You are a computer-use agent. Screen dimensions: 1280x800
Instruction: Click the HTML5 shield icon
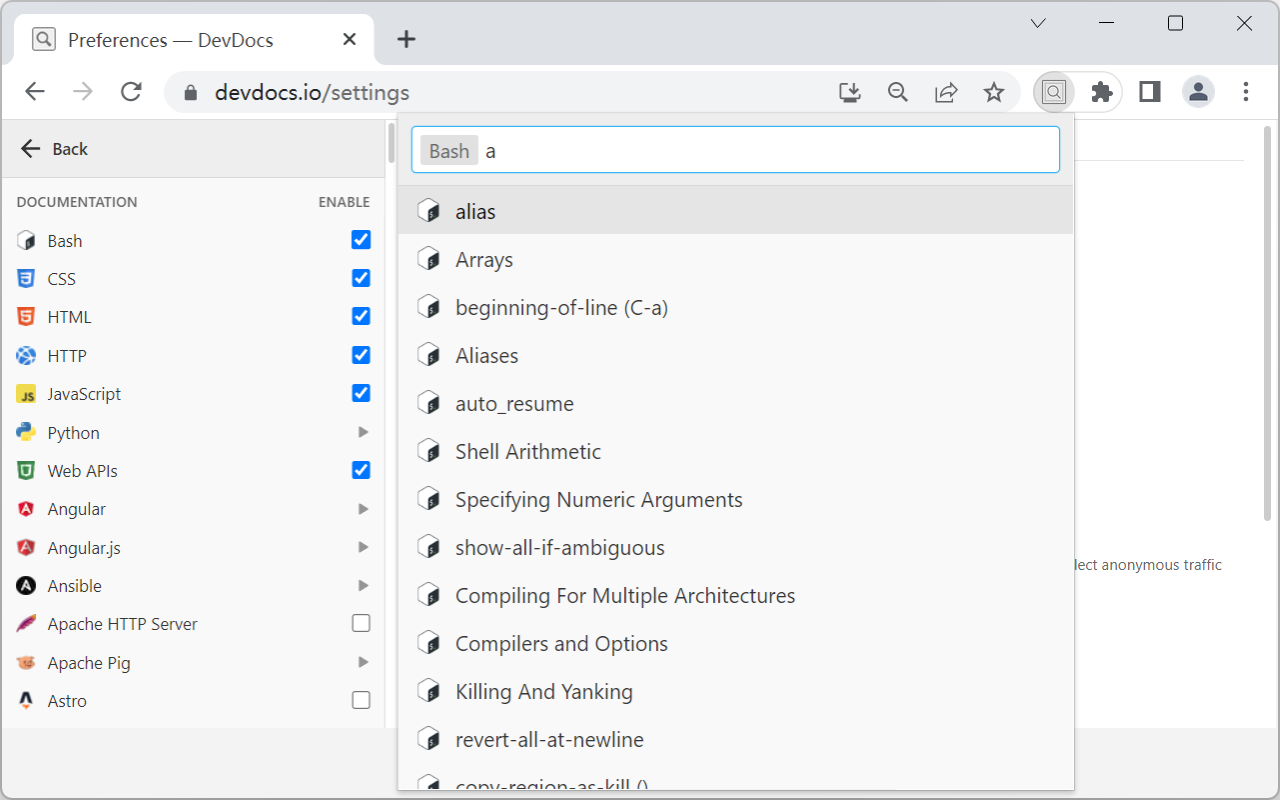click(x=25, y=316)
